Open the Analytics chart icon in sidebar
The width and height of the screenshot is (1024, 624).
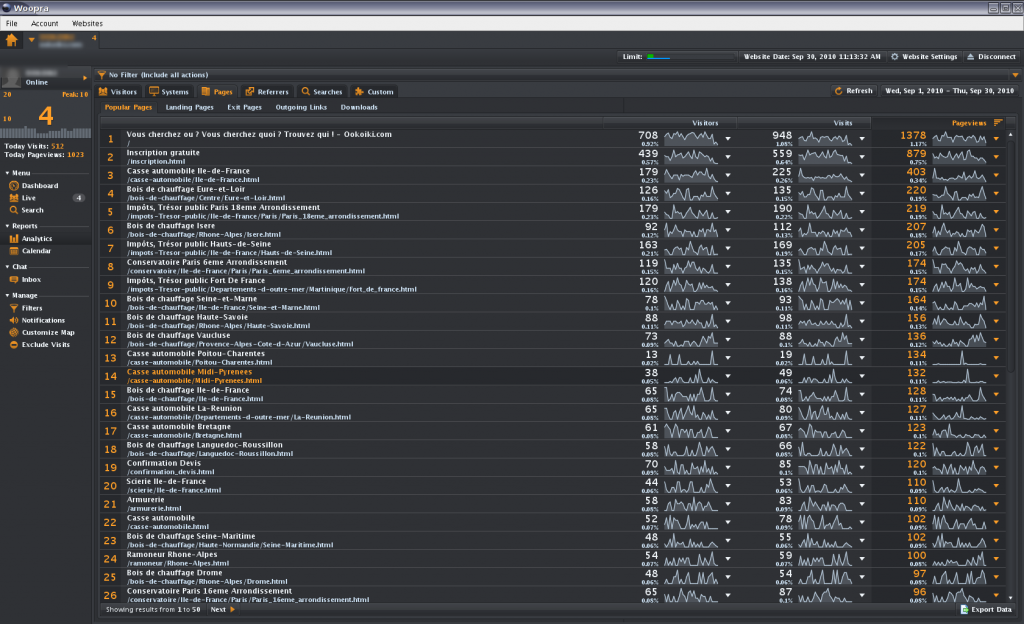click(14, 239)
